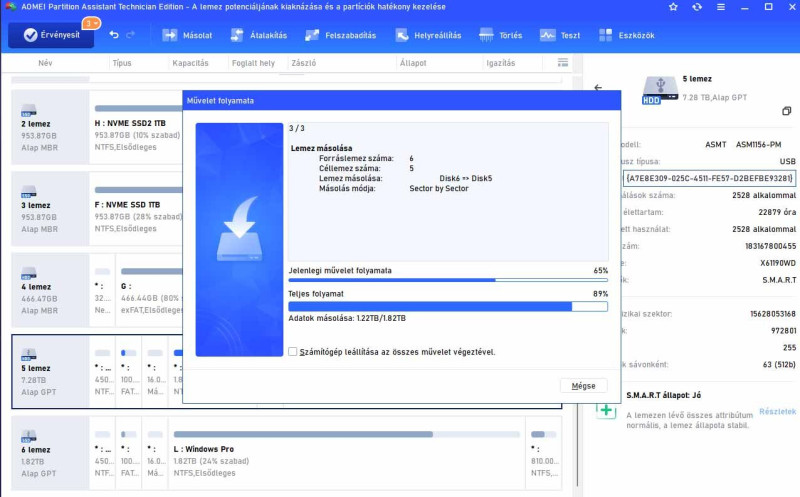Select the 4 lemez disk entry

click(x=50, y=290)
